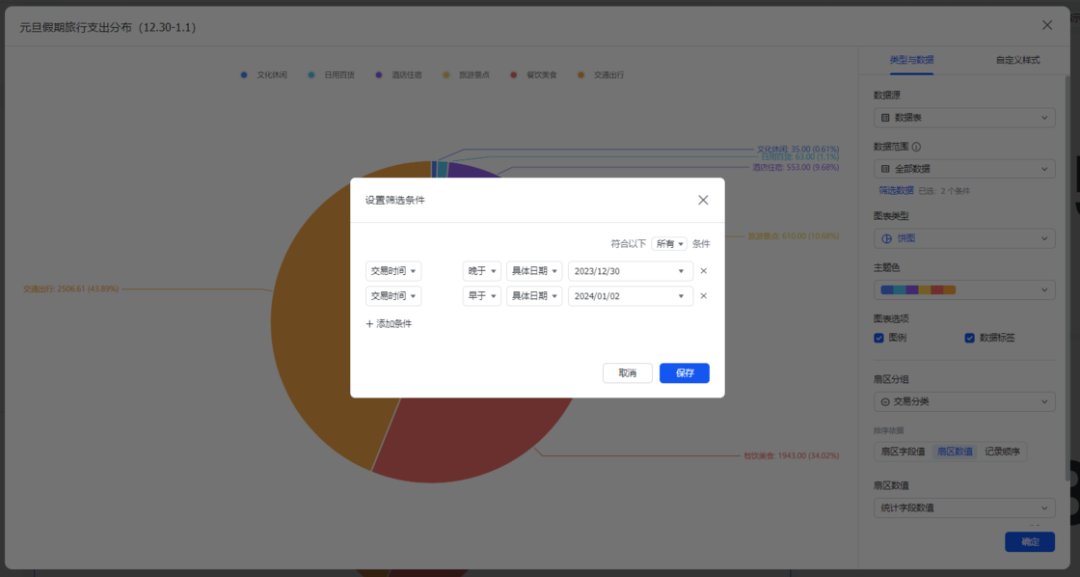
Task: Open the 统计字段数值 dropdown
Action: 964,508
